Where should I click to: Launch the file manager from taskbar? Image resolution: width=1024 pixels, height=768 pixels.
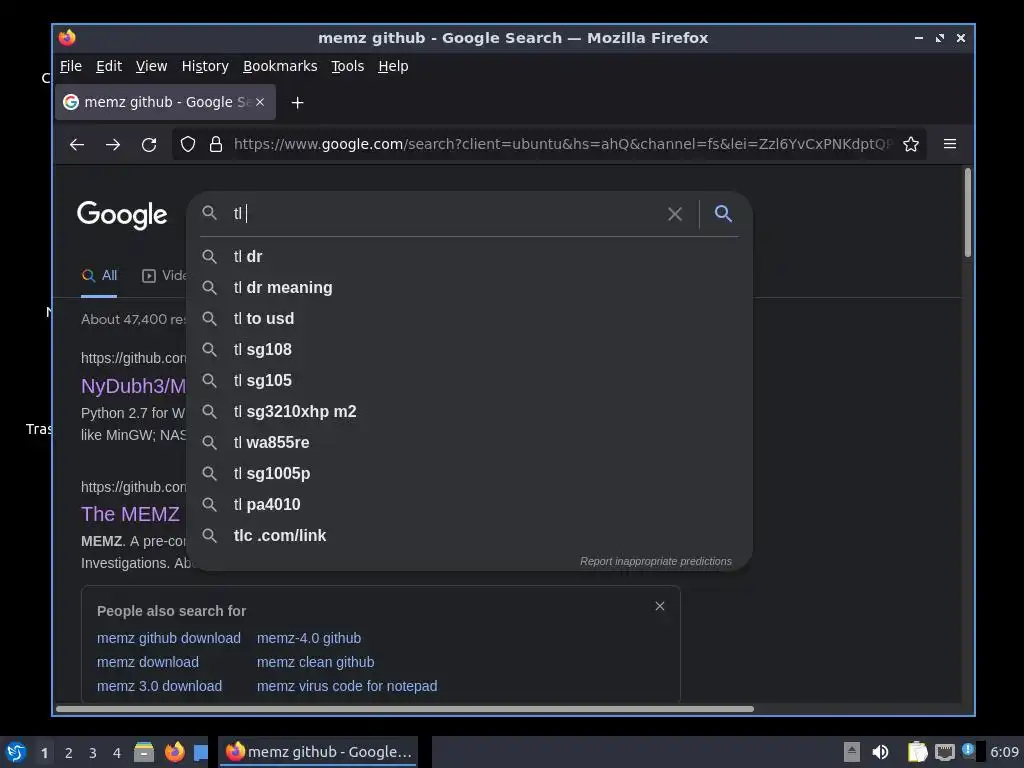pyautogui.click(x=144, y=752)
